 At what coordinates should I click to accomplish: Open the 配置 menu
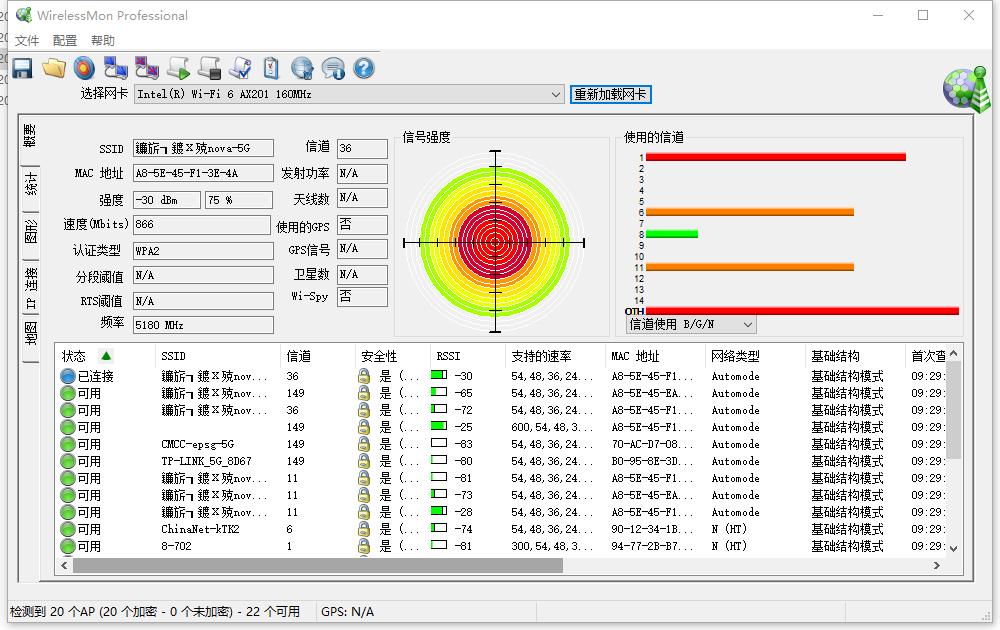pos(65,41)
